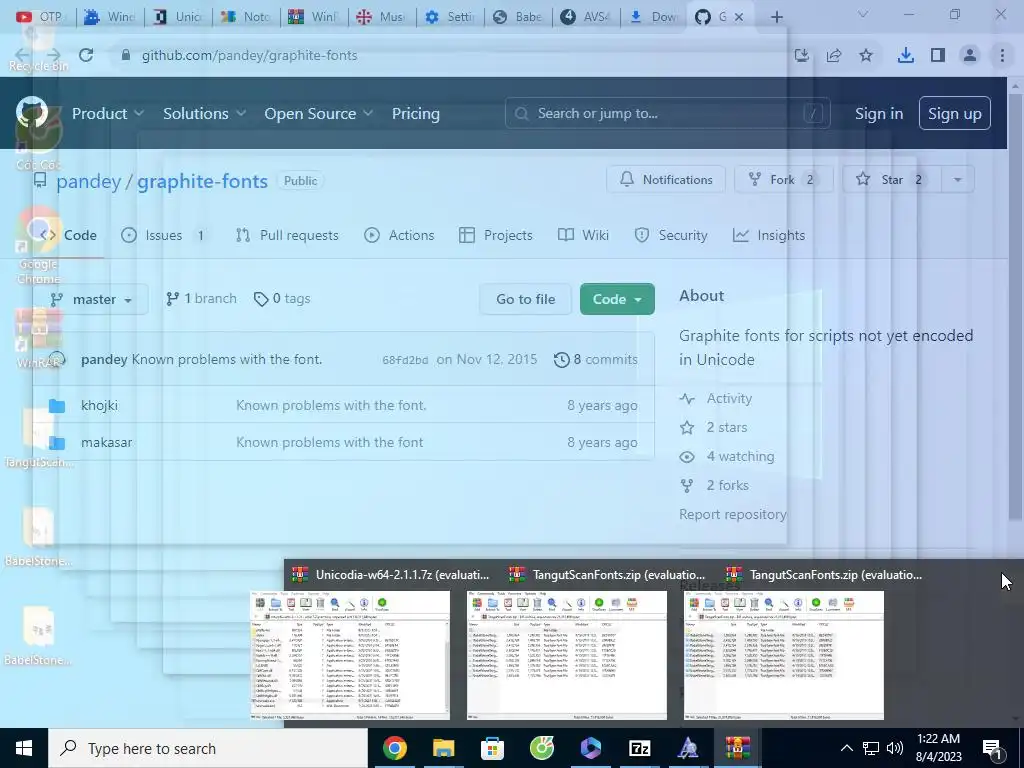Open the Projects tab
Screen dimensions: 1024x768
point(496,235)
